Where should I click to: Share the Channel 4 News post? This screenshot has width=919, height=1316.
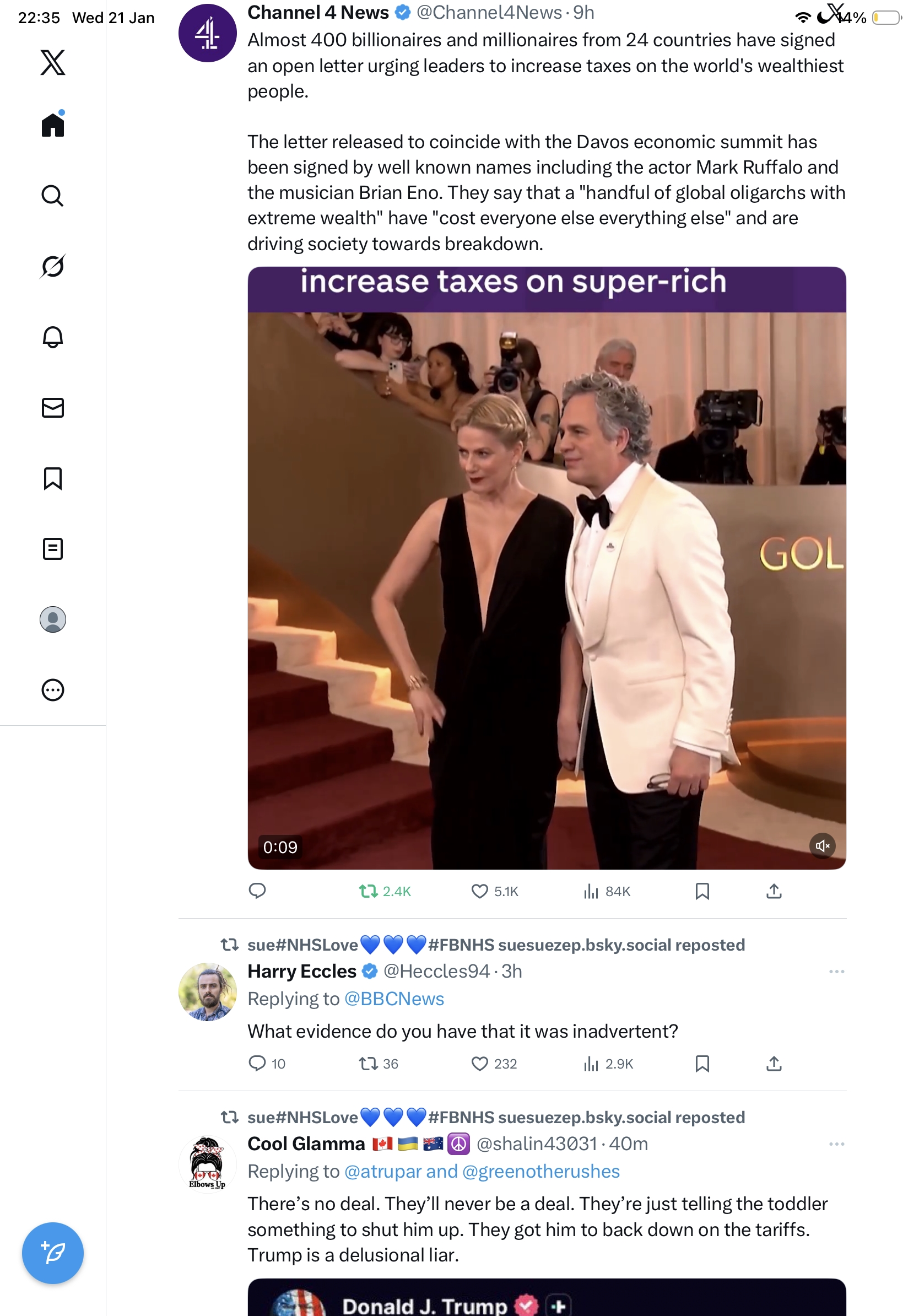(774, 891)
